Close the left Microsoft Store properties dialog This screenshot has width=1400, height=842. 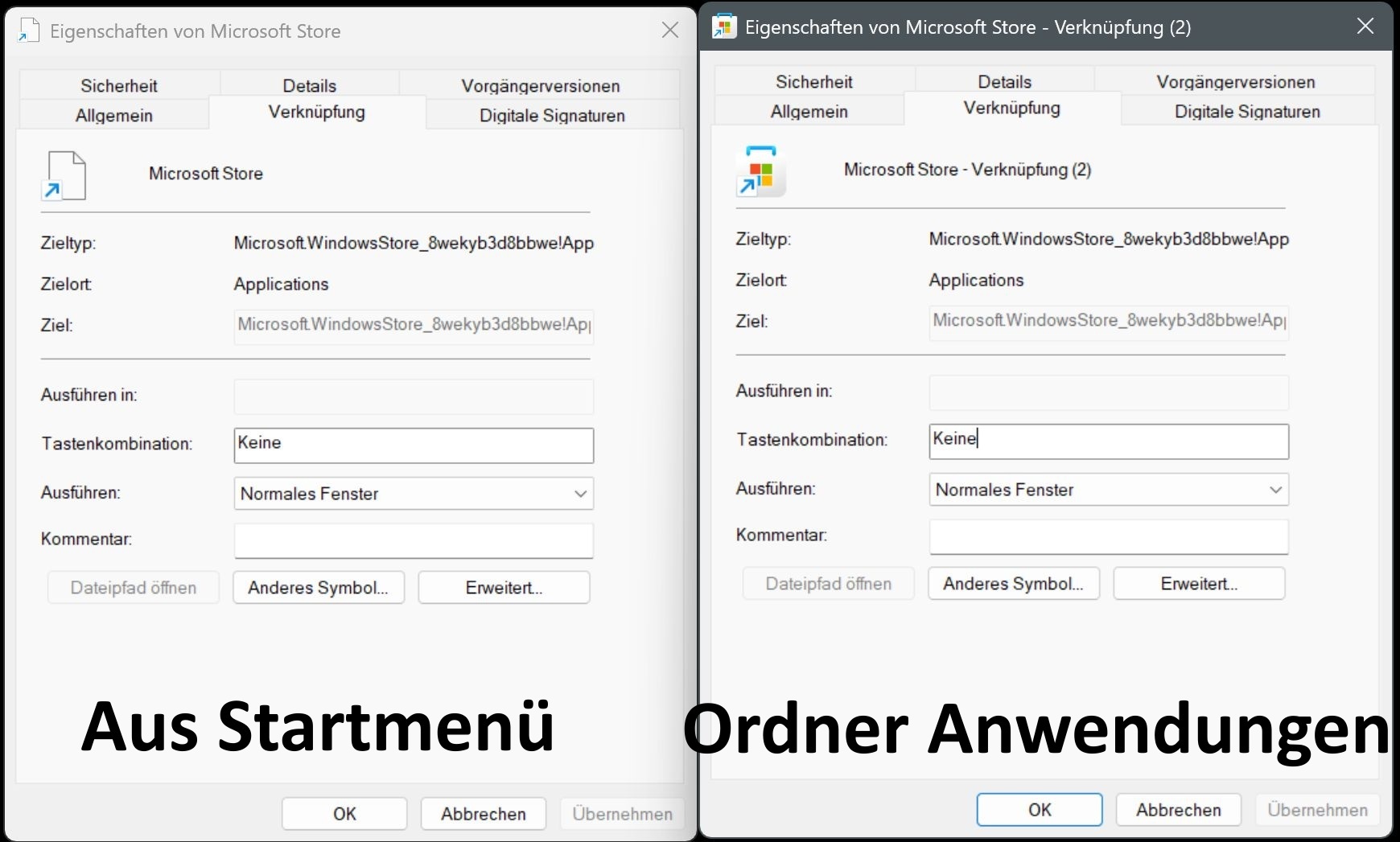point(669,31)
